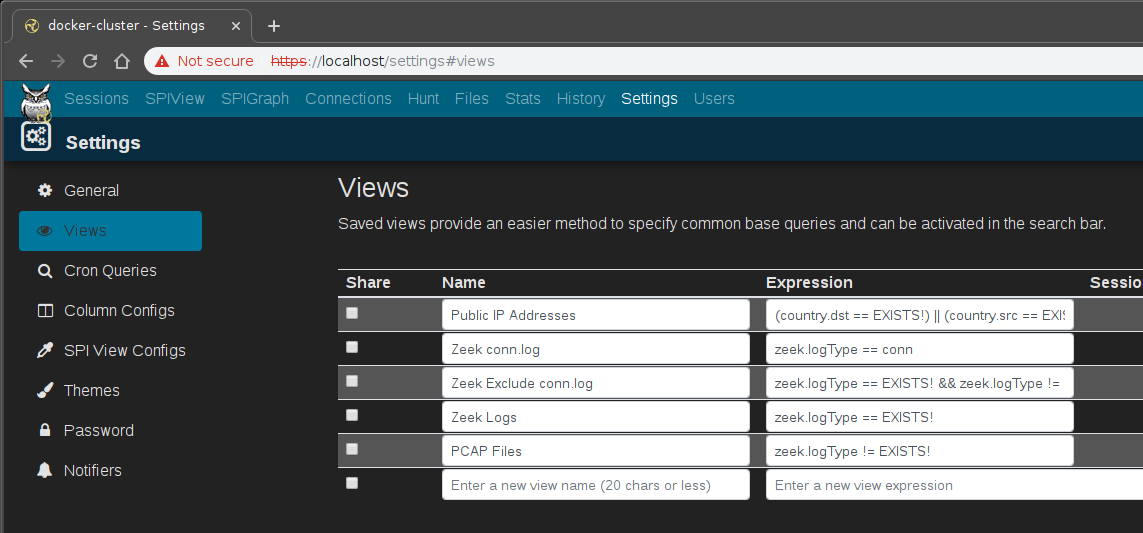Viewport: 1143px width, 533px height.
Task: Edit the Zeek Exclude conn.log expression field
Action: 920,383
